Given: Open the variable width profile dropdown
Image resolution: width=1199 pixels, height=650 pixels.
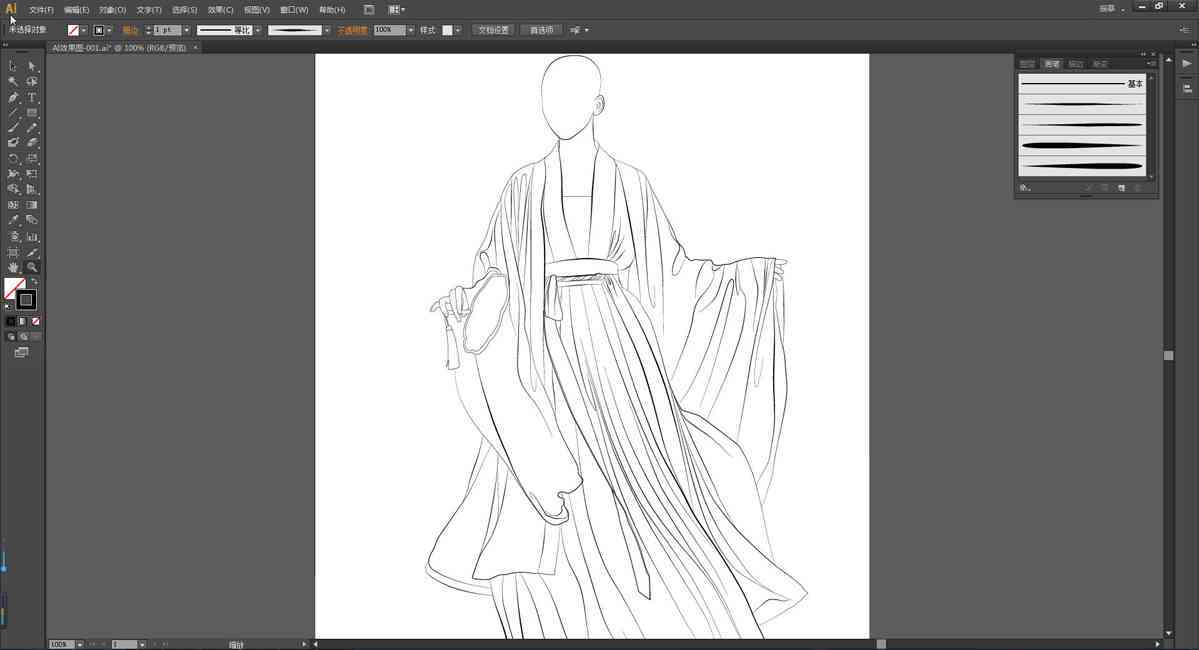Looking at the screenshot, I should coord(258,31).
